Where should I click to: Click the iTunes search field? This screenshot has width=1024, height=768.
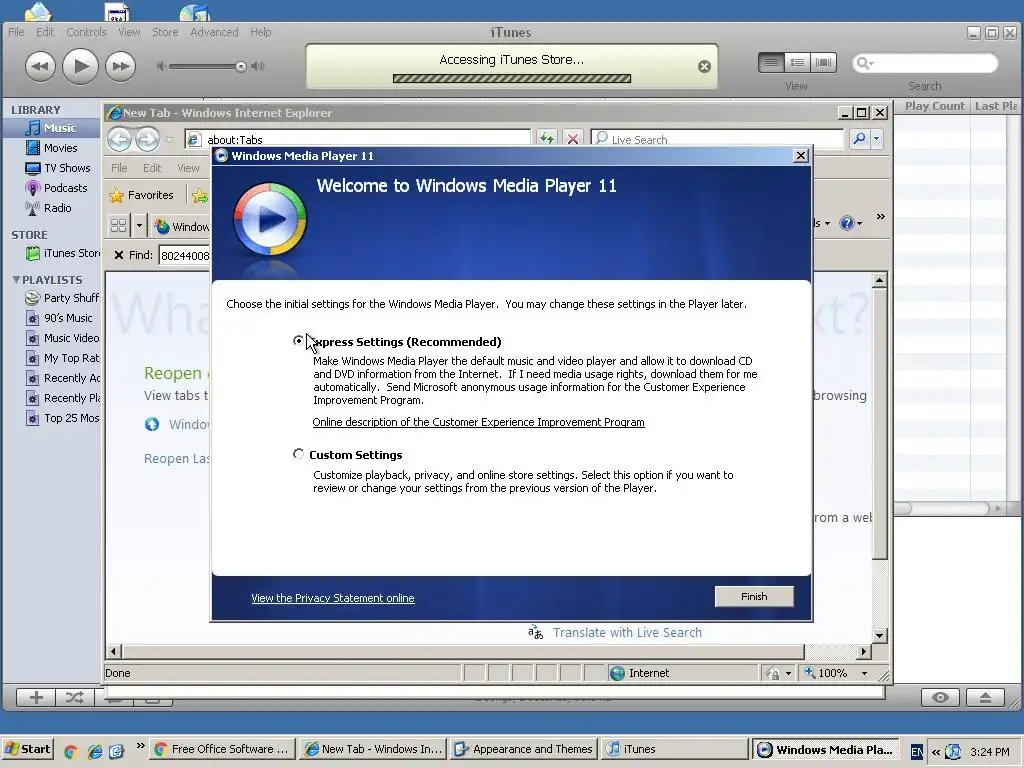tap(925, 63)
